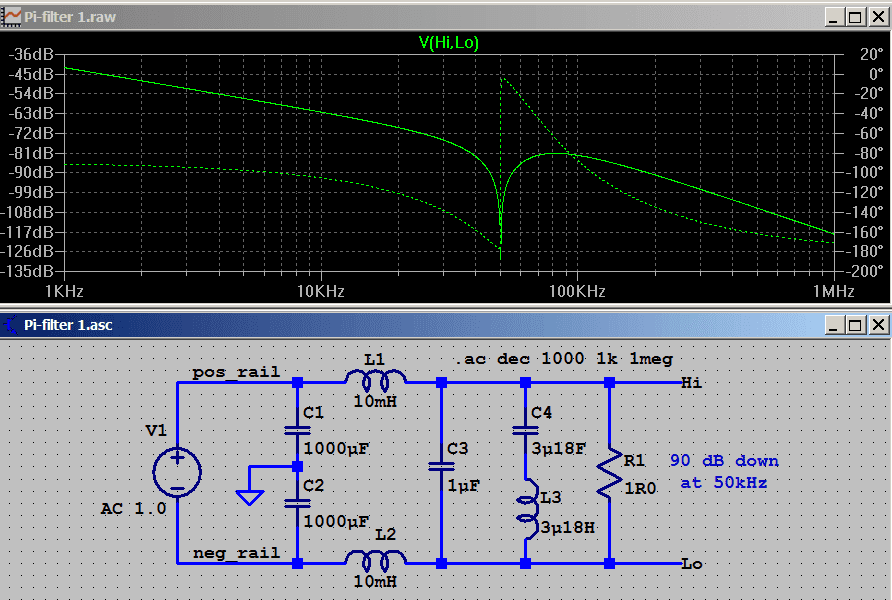892x600 pixels.
Task: Maximize the Pi-filter 1.raw plot window
Action: 854,17
